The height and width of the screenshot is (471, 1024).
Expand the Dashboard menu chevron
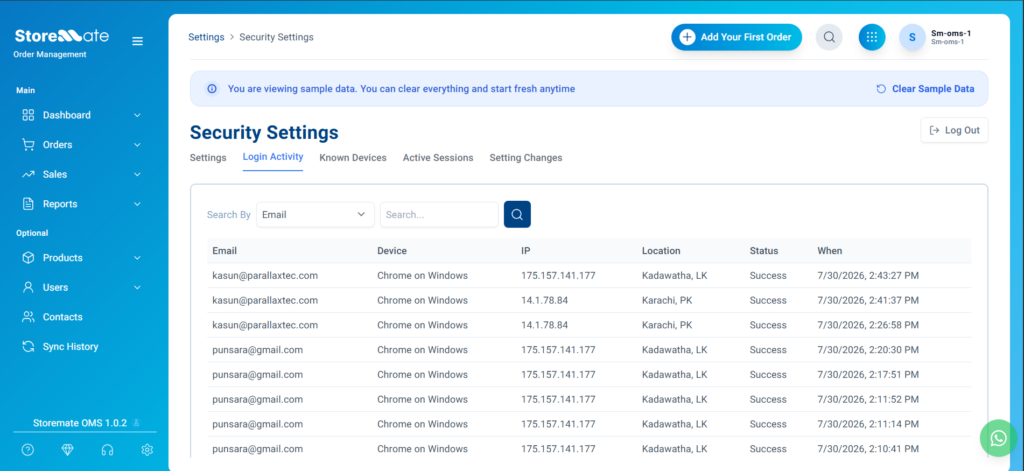pyautogui.click(x=137, y=115)
